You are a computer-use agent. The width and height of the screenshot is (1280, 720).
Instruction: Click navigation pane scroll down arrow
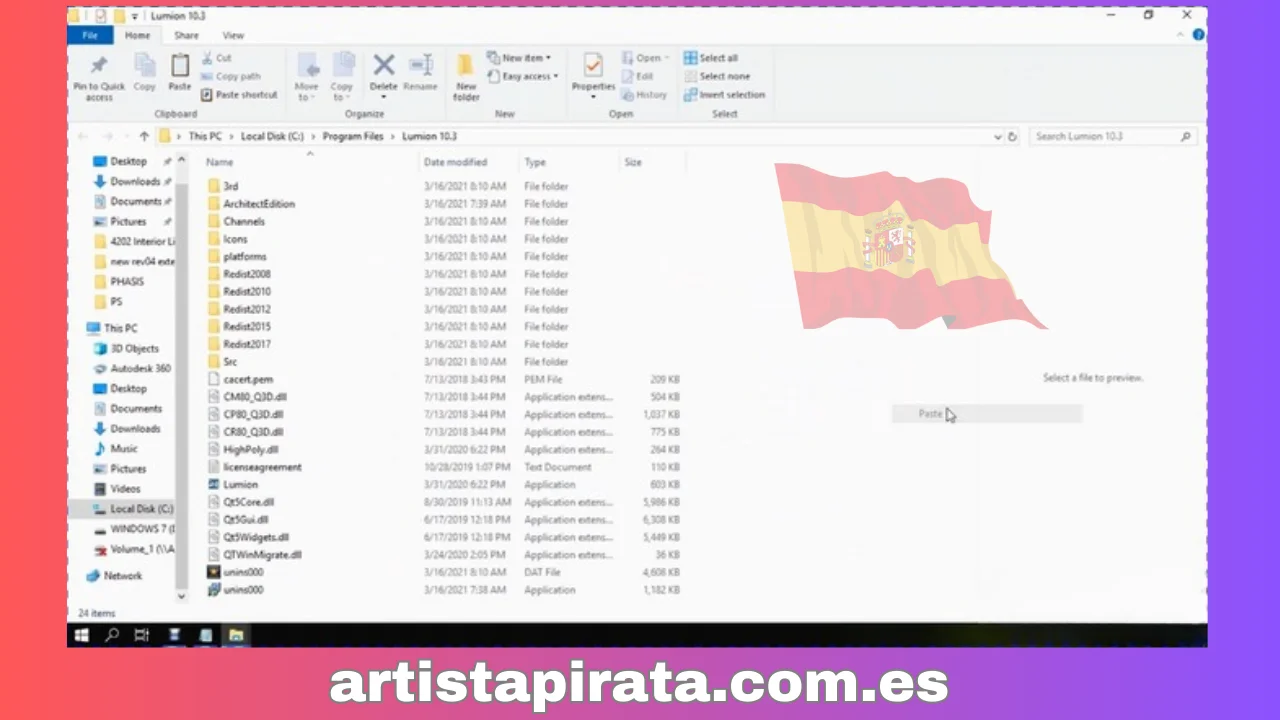click(x=182, y=596)
